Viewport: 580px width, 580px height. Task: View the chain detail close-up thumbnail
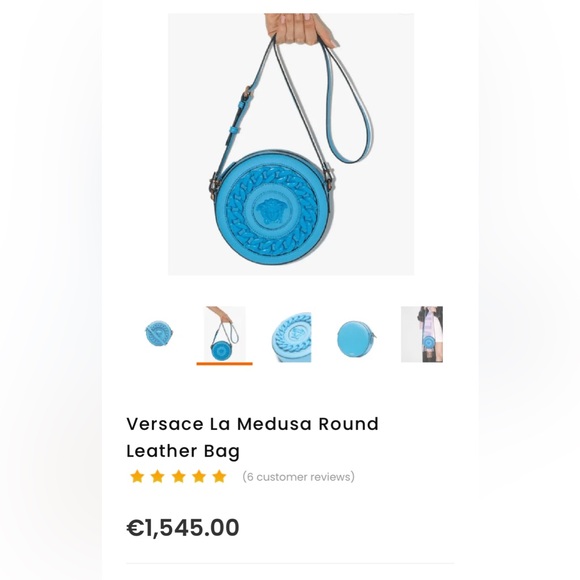tap(291, 337)
